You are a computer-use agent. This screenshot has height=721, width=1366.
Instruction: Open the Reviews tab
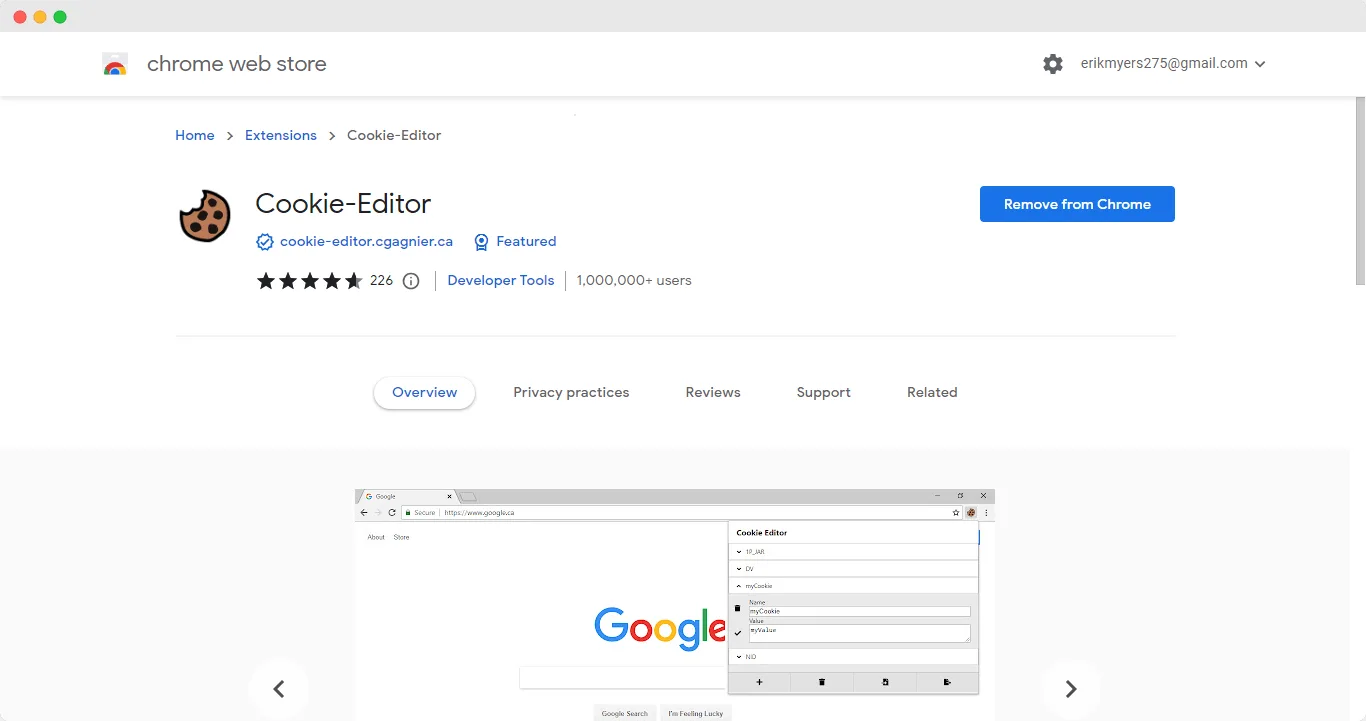pyautogui.click(x=713, y=392)
